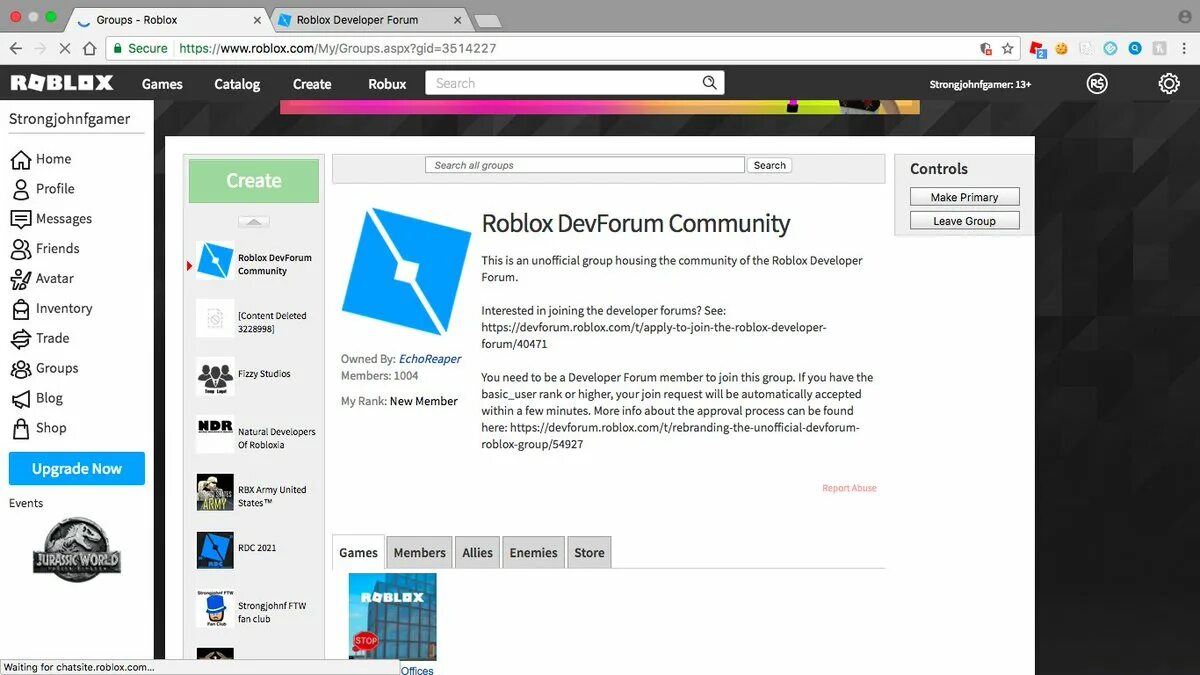Open the Shop bag icon

[20, 429]
